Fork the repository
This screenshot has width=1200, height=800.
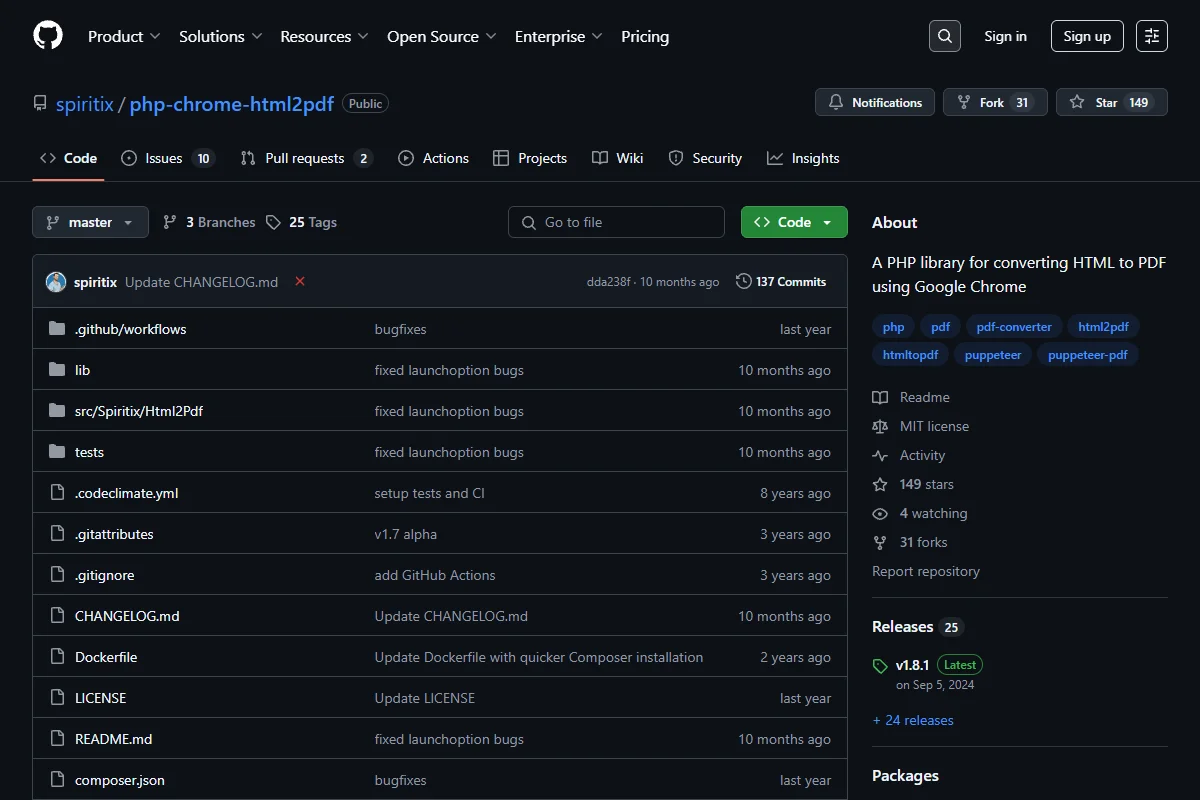[x=995, y=102]
